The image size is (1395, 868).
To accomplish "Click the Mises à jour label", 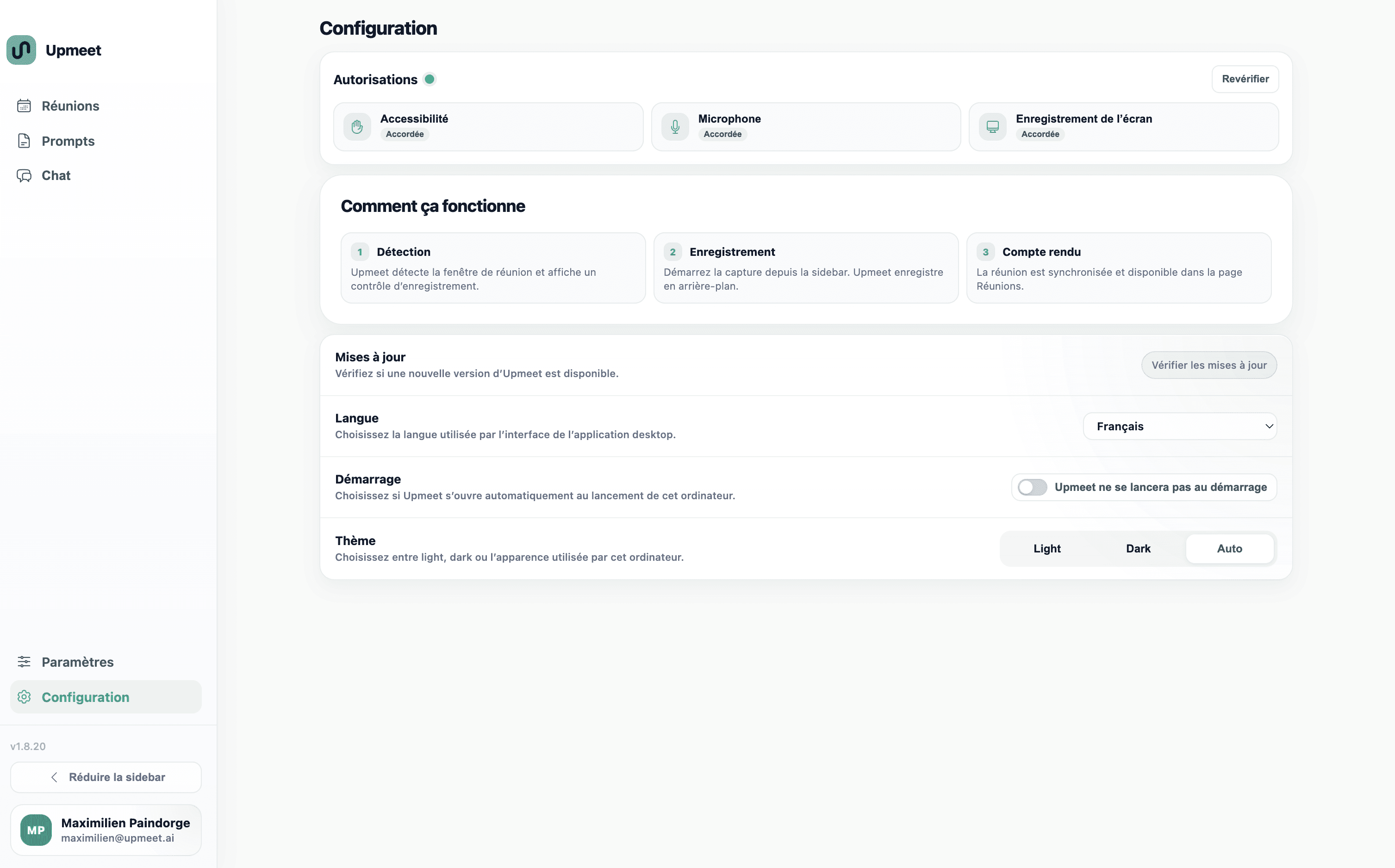I will (x=370, y=357).
